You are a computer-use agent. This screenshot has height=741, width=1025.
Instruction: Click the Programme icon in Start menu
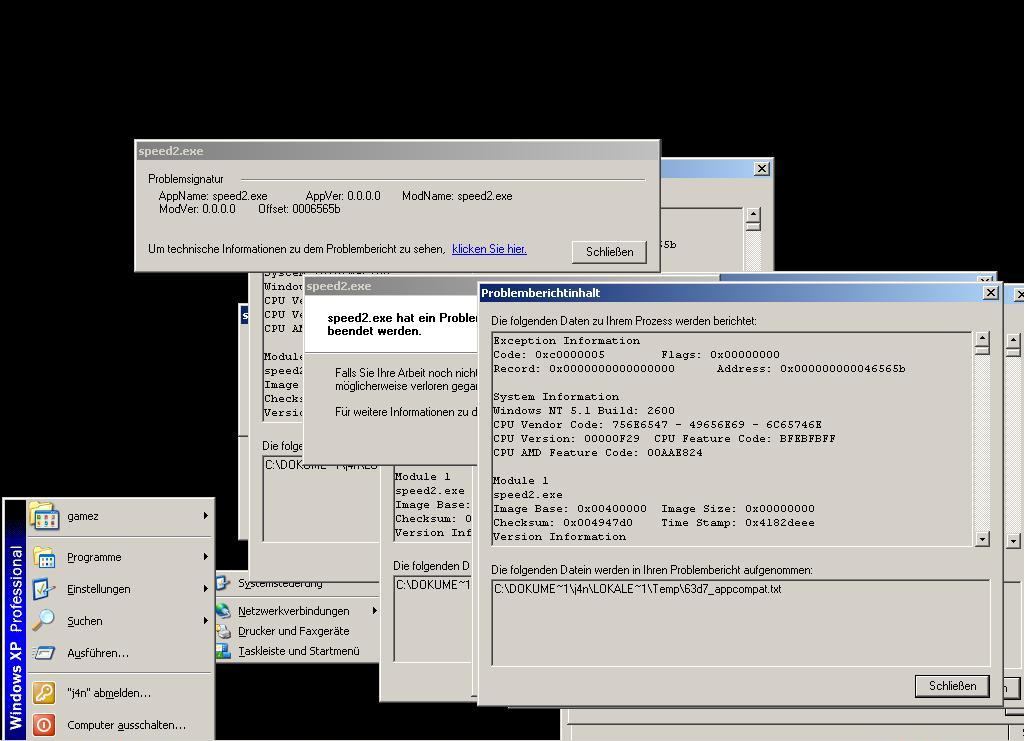click(x=44, y=557)
